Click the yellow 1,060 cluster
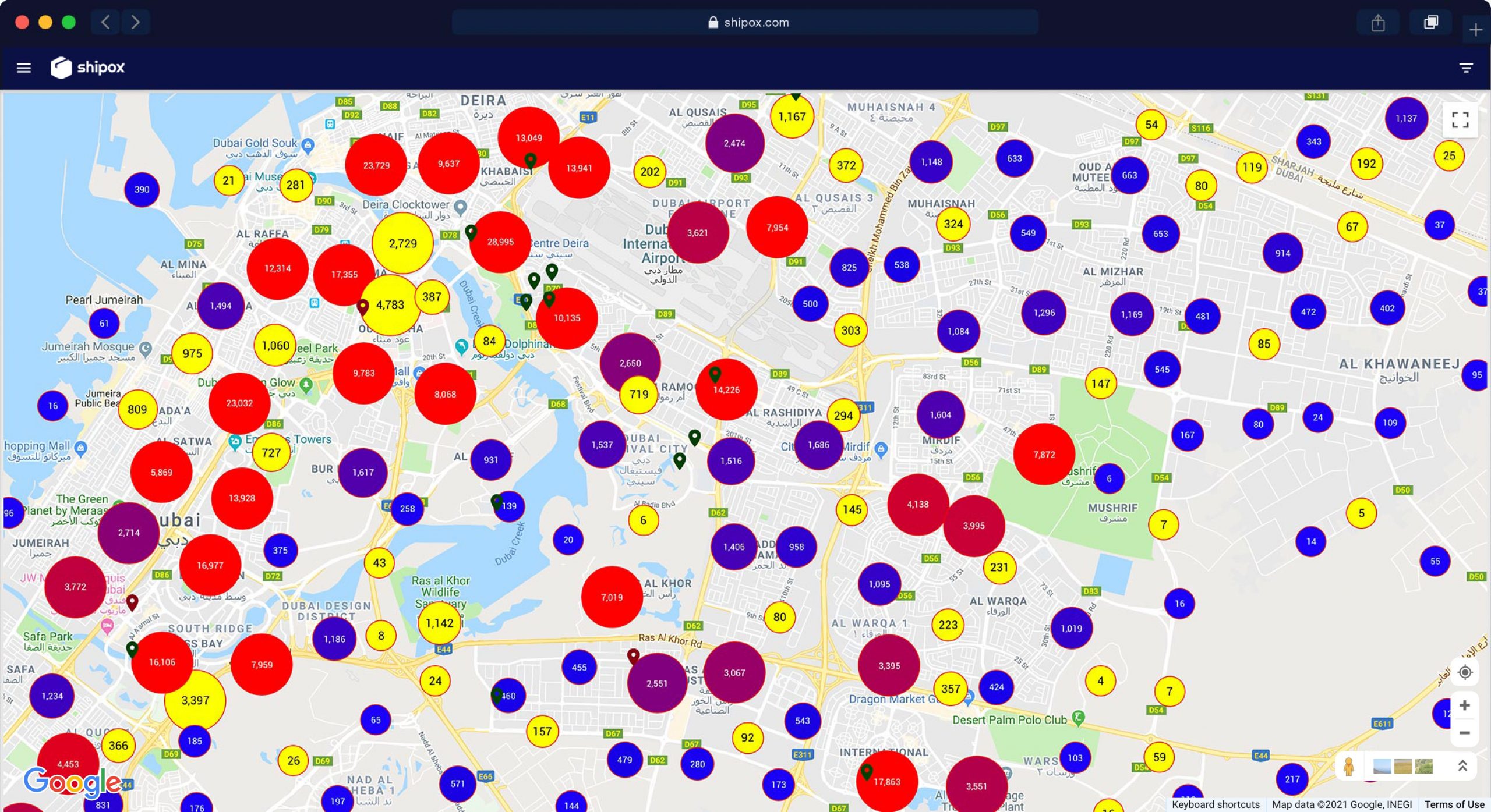Image resolution: width=1491 pixels, height=812 pixels. click(x=275, y=346)
